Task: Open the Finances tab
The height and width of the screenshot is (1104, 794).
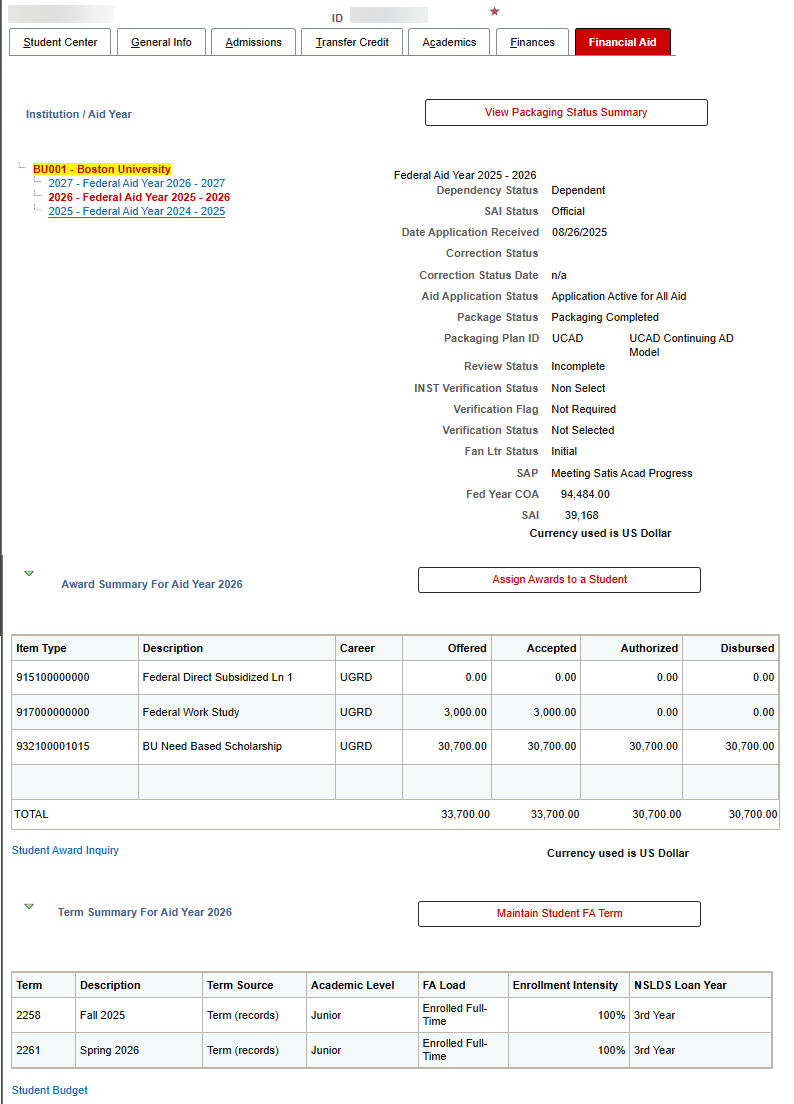Action: click(x=532, y=42)
